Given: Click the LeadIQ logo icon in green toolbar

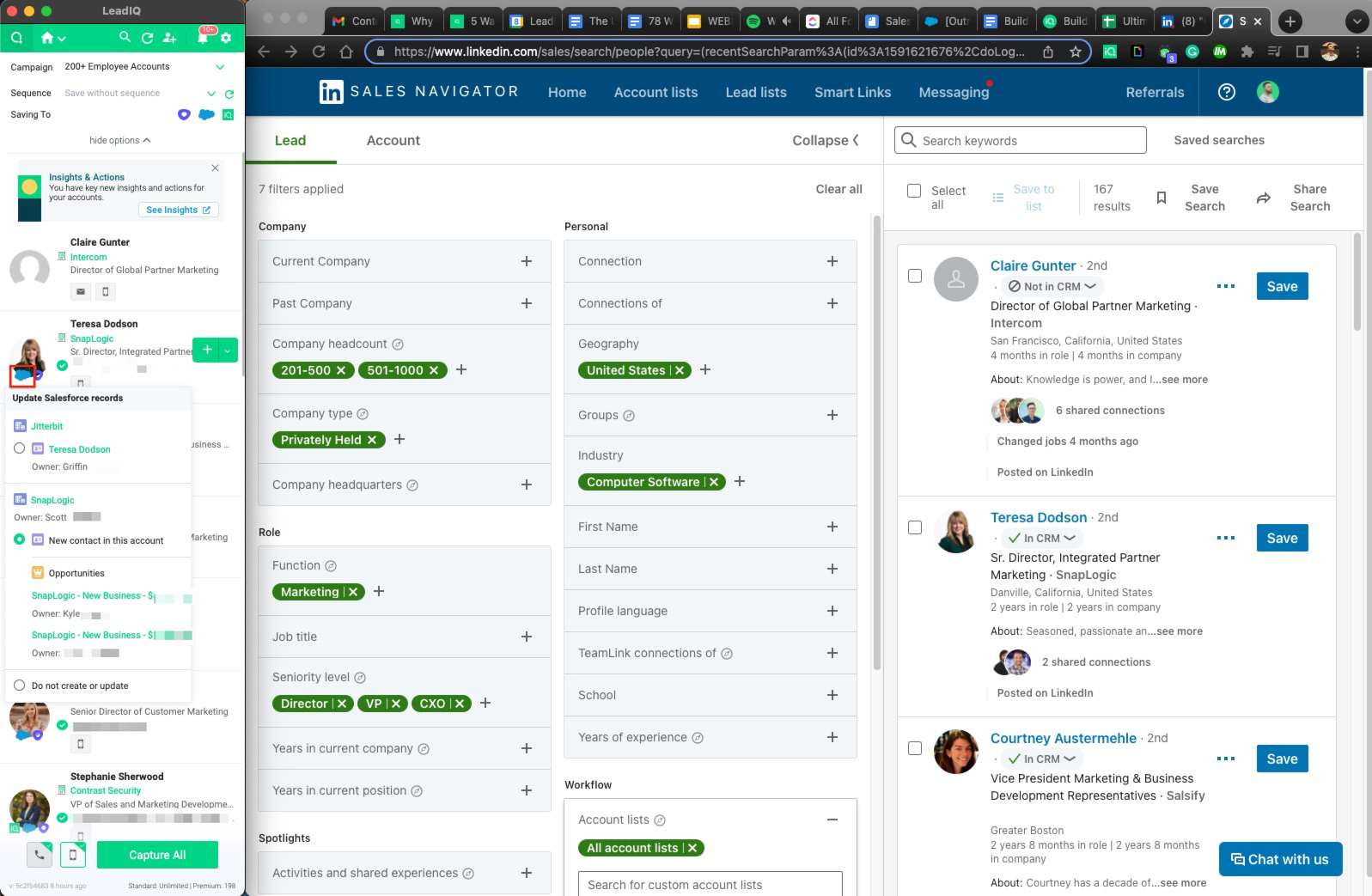Looking at the screenshot, I should pyautogui.click(x=16, y=38).
